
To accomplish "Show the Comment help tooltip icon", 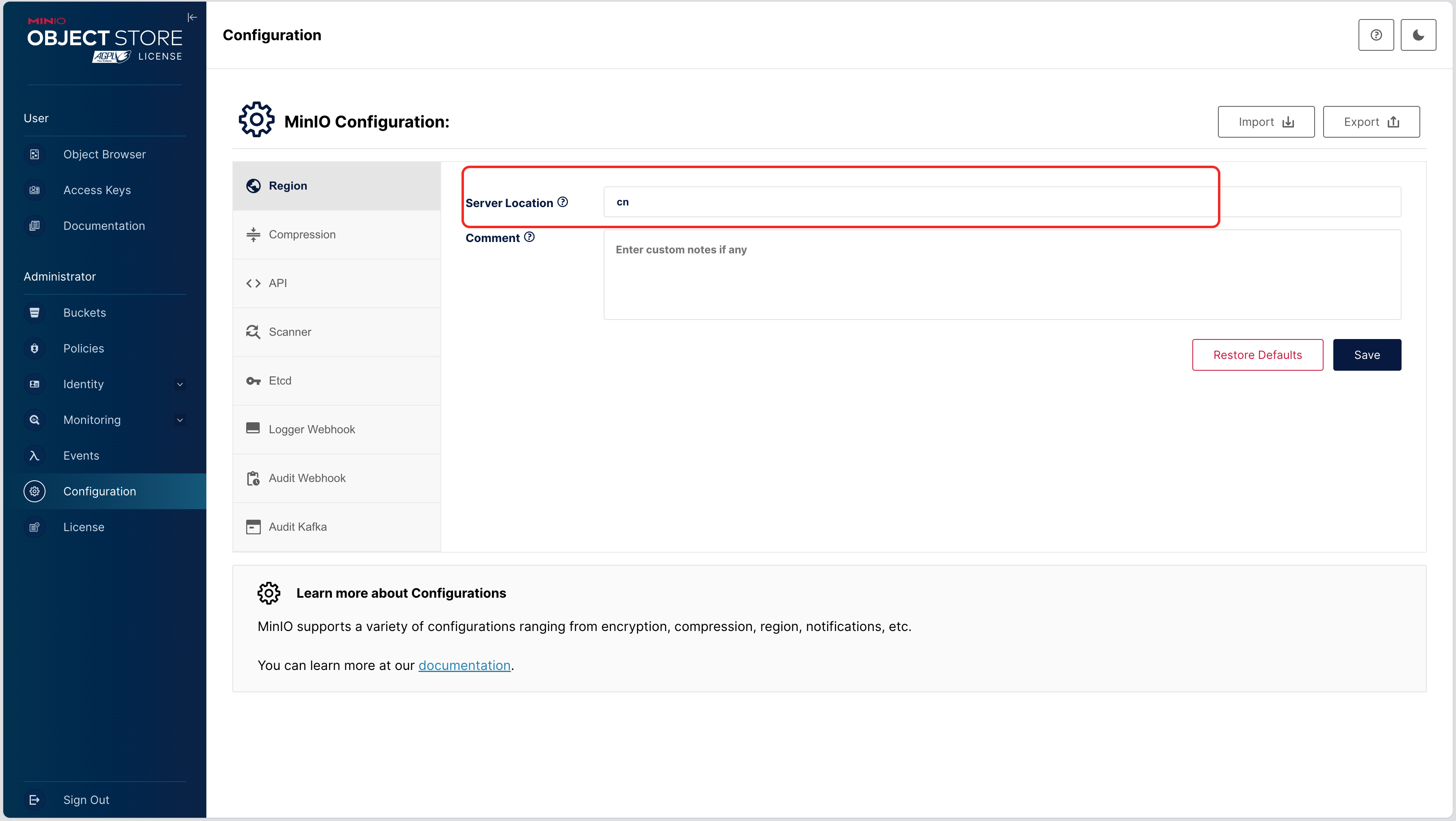I will click(x=529, y=237).
